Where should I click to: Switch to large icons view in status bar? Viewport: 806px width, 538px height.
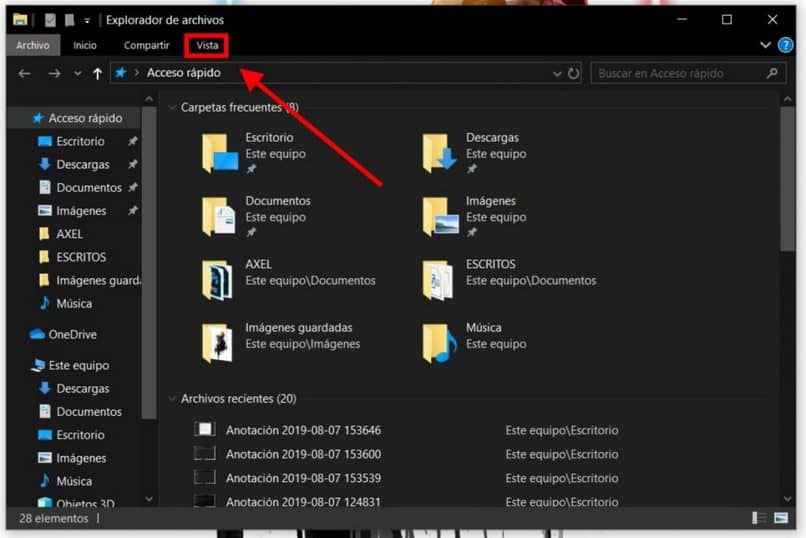click(781, 518)
